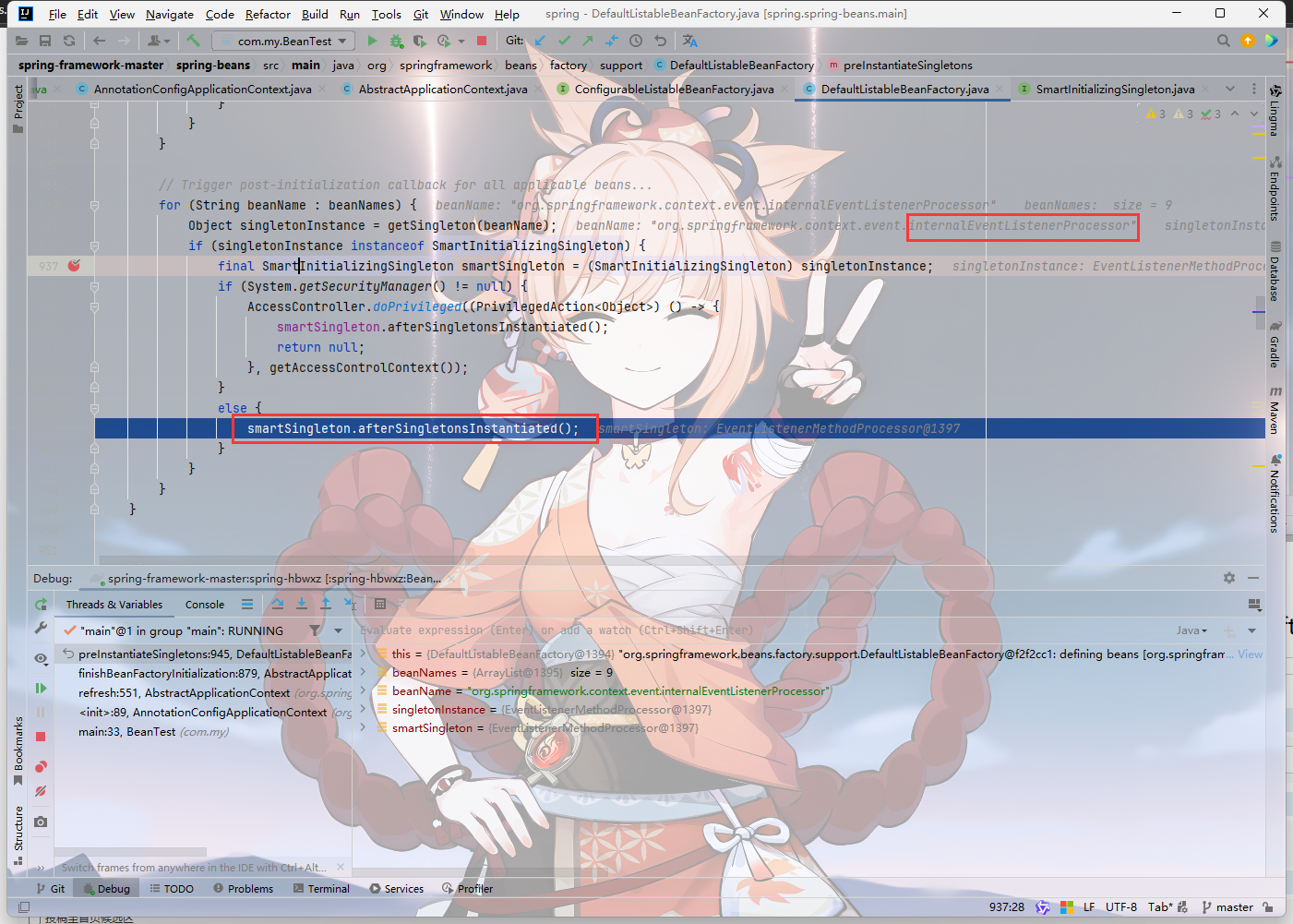Open the Terminal tool window
The width and height of the screenshot is (1293, 924).
pyautogui.click(x=321, y=889)
